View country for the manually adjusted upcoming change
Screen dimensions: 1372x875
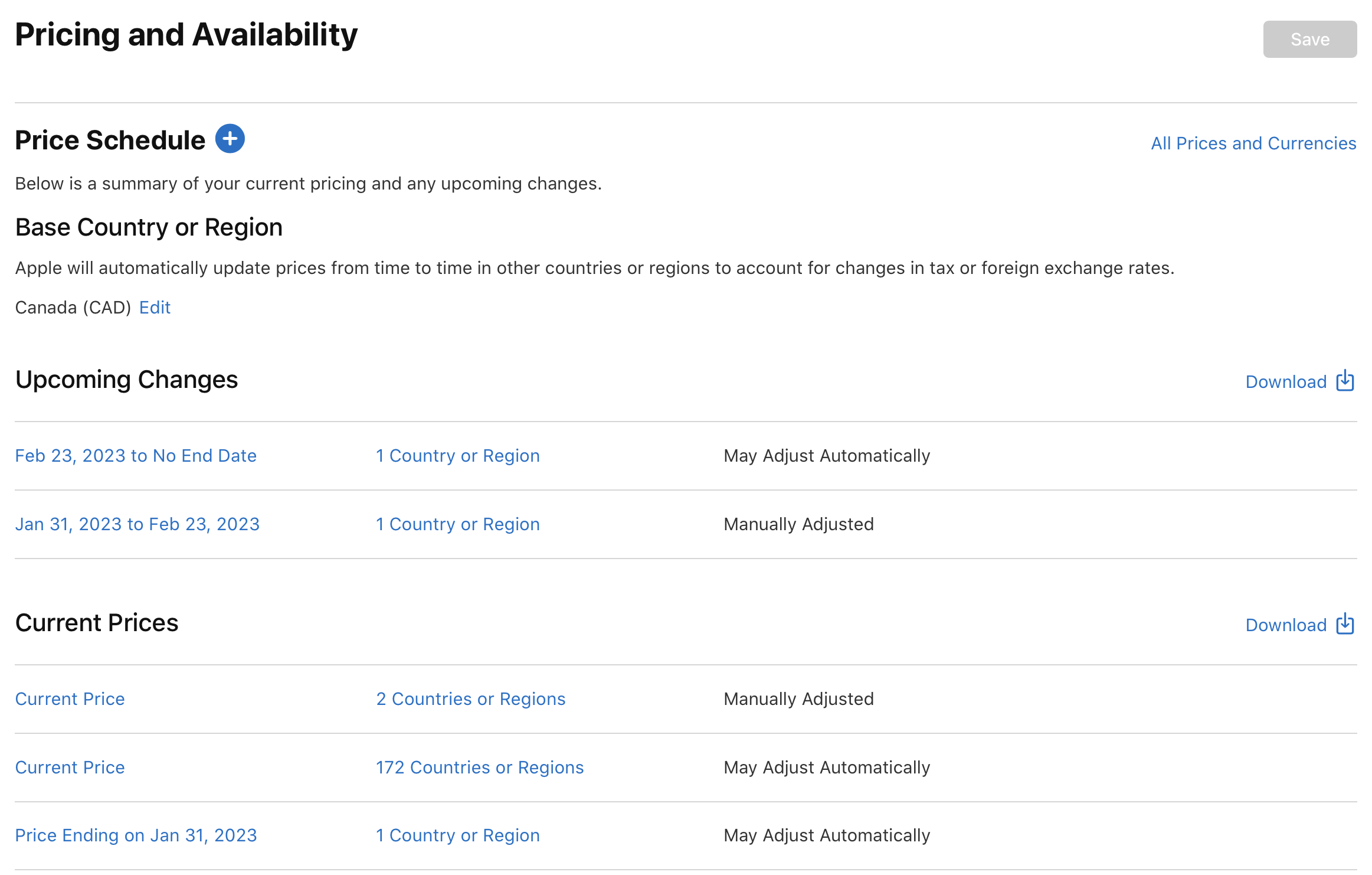point(458,524)
